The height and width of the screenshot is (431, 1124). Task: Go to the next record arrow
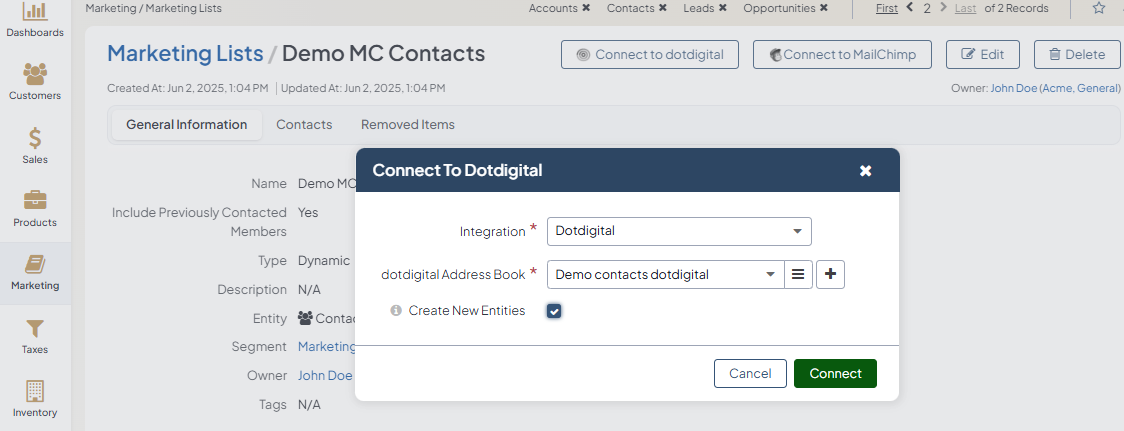pos(943,8)
